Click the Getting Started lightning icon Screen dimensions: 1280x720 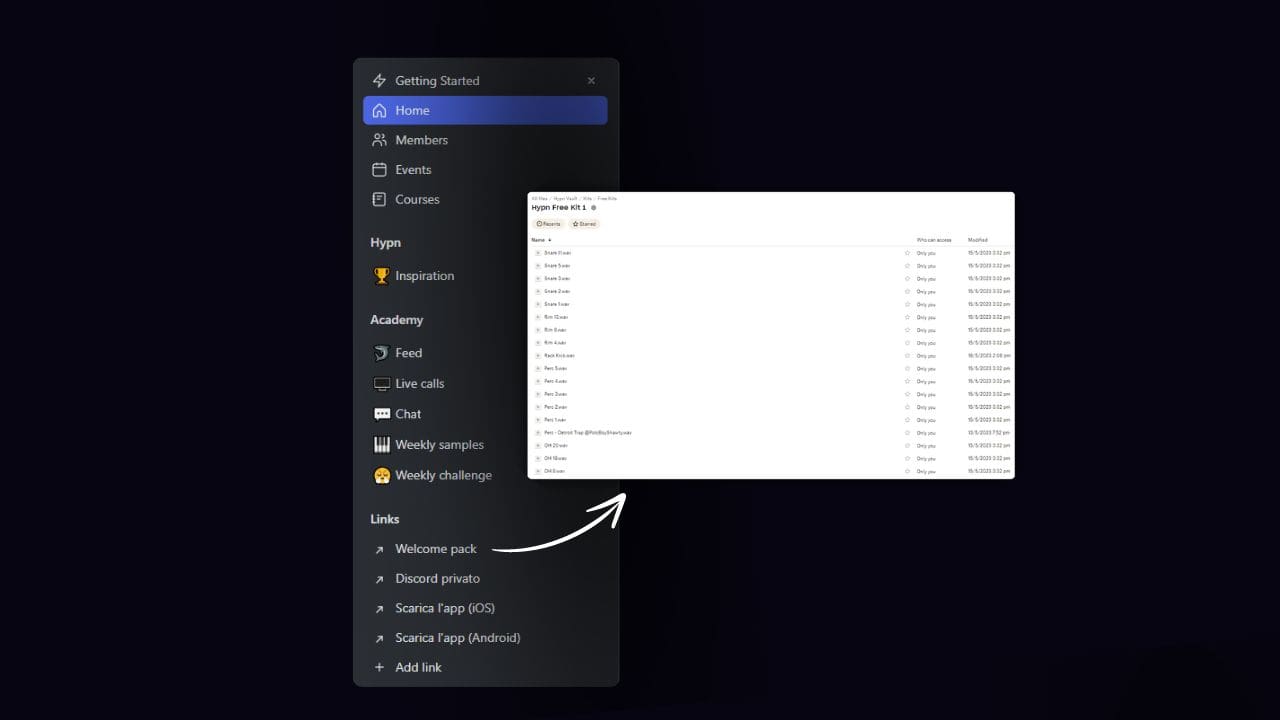click(379, 81)
